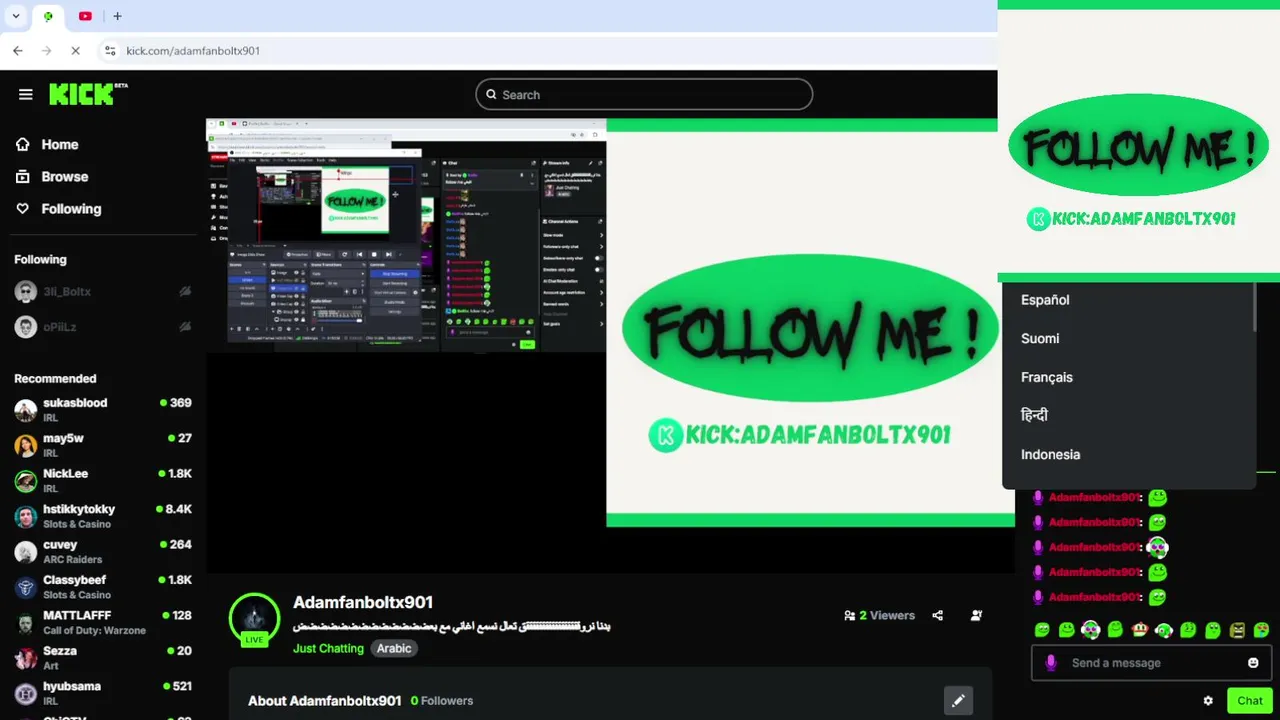
Task: Open hyubsama IRL channel
Action: click(x=102, y=693)
